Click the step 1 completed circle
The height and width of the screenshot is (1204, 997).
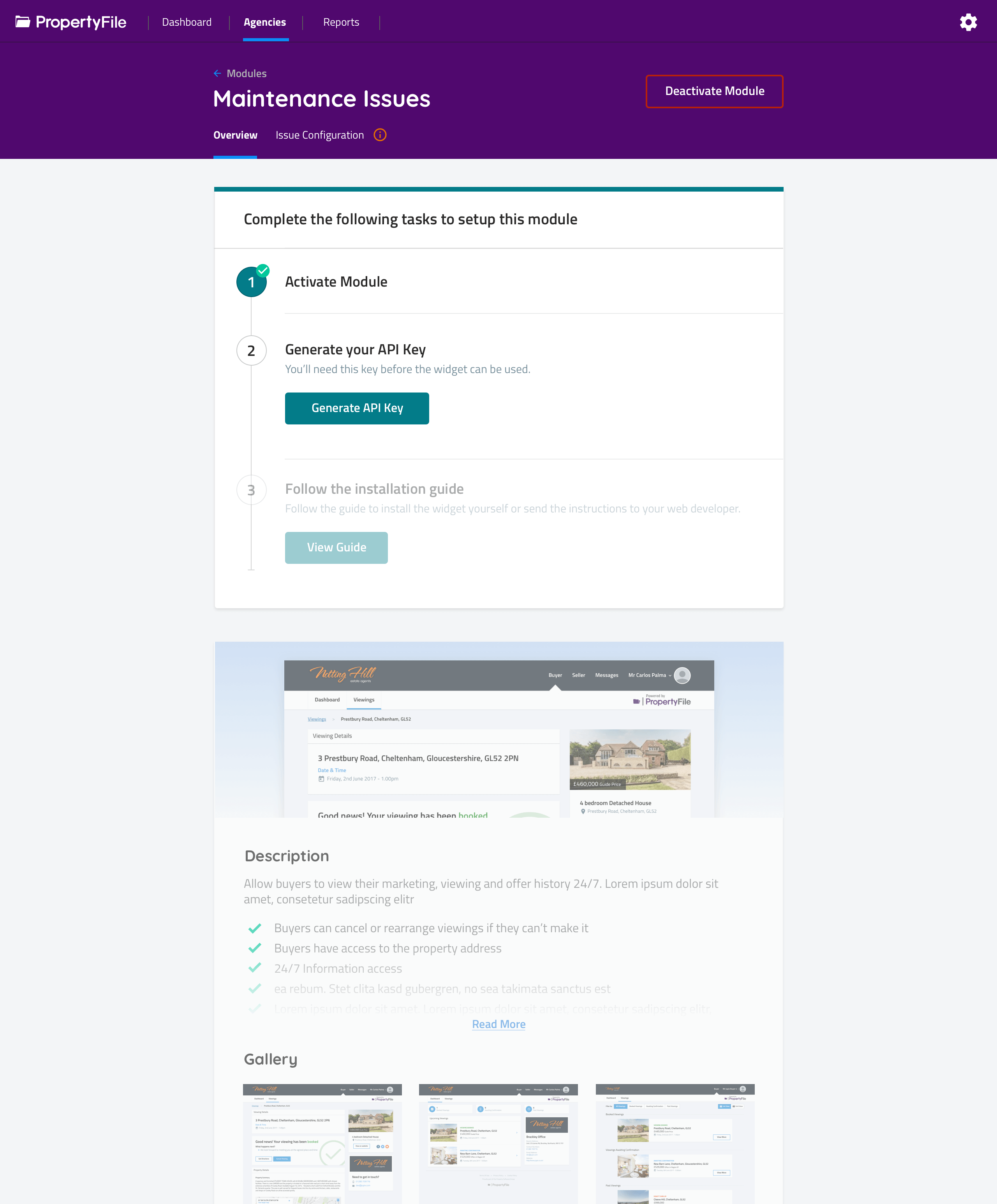coord(251,282)
